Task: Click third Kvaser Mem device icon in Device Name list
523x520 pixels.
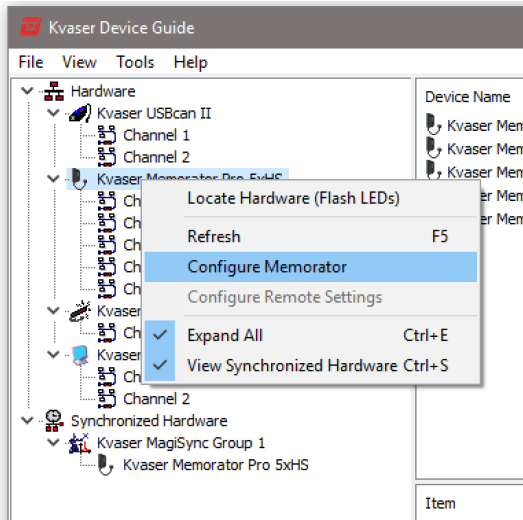Action: 434,169
